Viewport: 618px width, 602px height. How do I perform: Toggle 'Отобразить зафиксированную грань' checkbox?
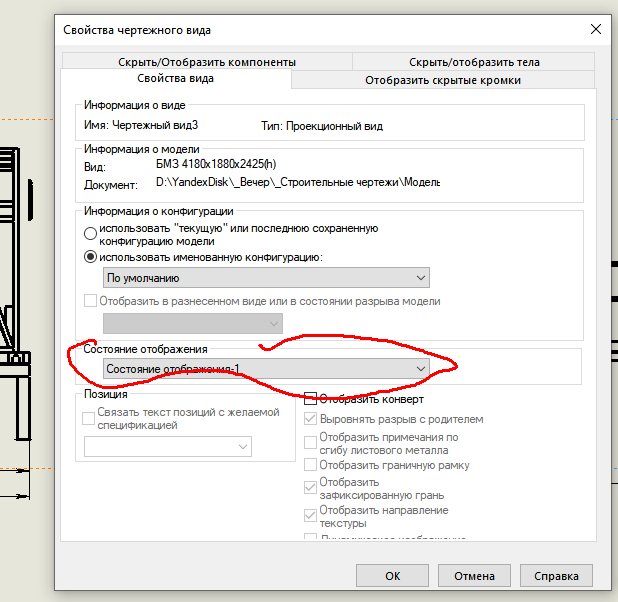[x=310, y=486]
